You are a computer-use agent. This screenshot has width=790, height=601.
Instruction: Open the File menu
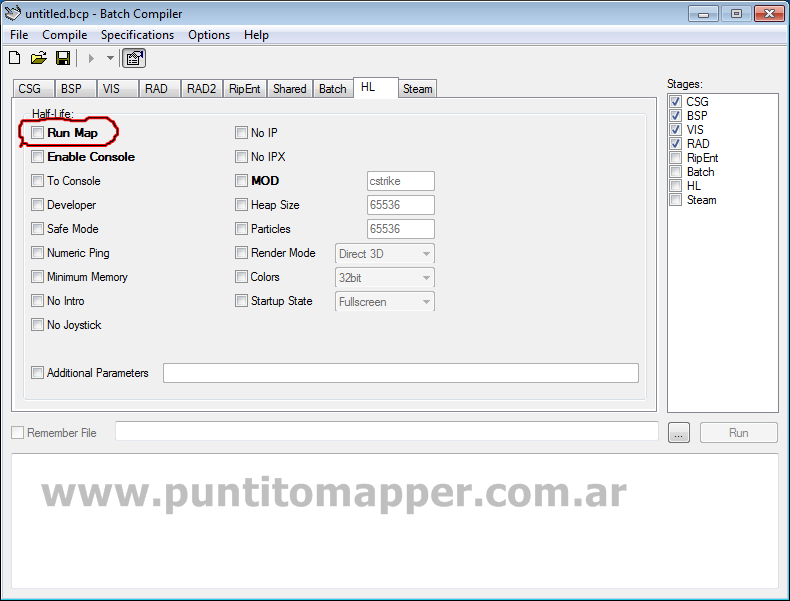[x=19, y=35]
